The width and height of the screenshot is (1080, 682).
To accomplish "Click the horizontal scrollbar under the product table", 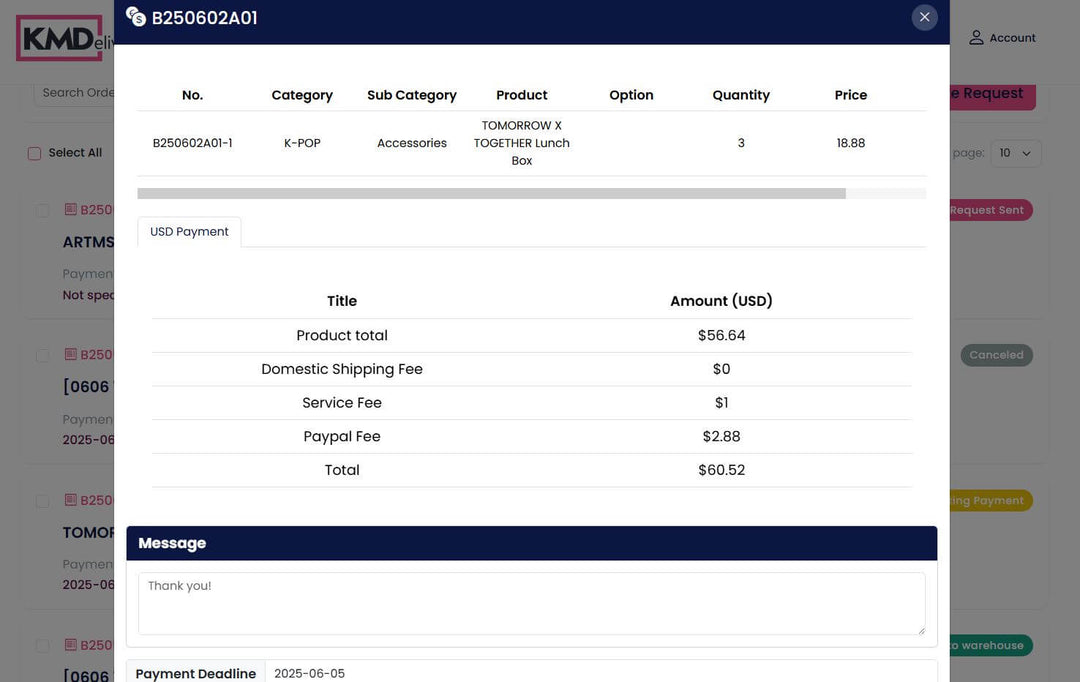I will pyautogui.click(x=491, y=194).
